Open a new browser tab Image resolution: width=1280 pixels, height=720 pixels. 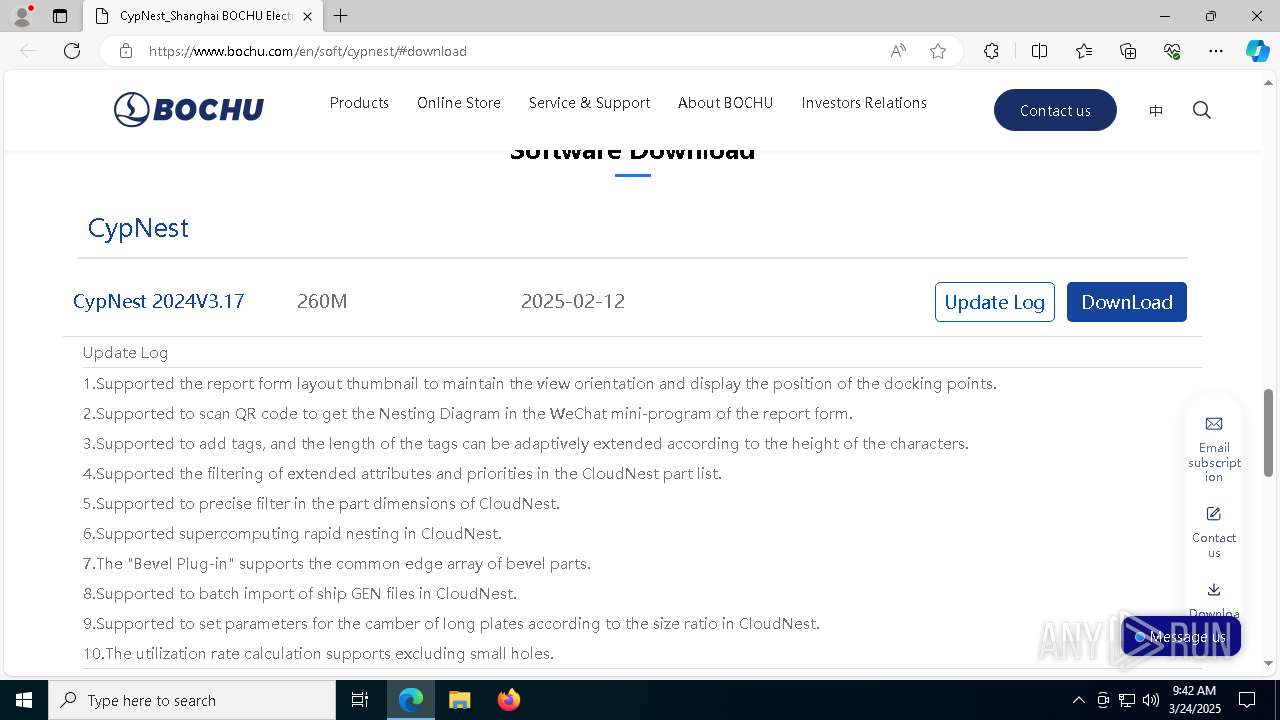pyautogui.click(x=341, y=16)
